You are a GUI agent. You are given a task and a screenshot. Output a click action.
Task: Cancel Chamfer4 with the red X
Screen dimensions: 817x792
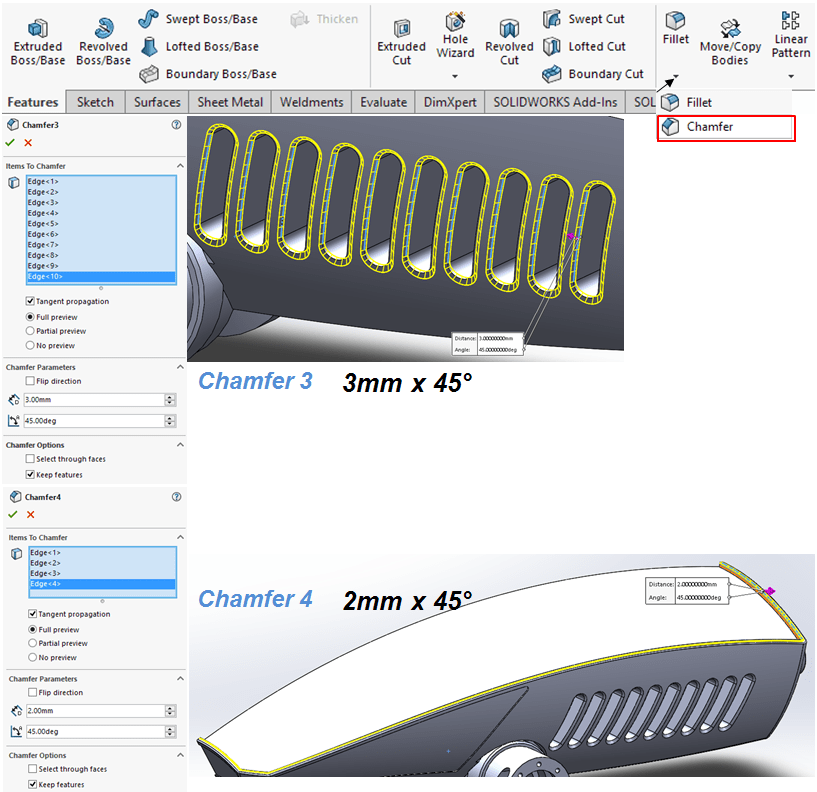click(30, 514)
